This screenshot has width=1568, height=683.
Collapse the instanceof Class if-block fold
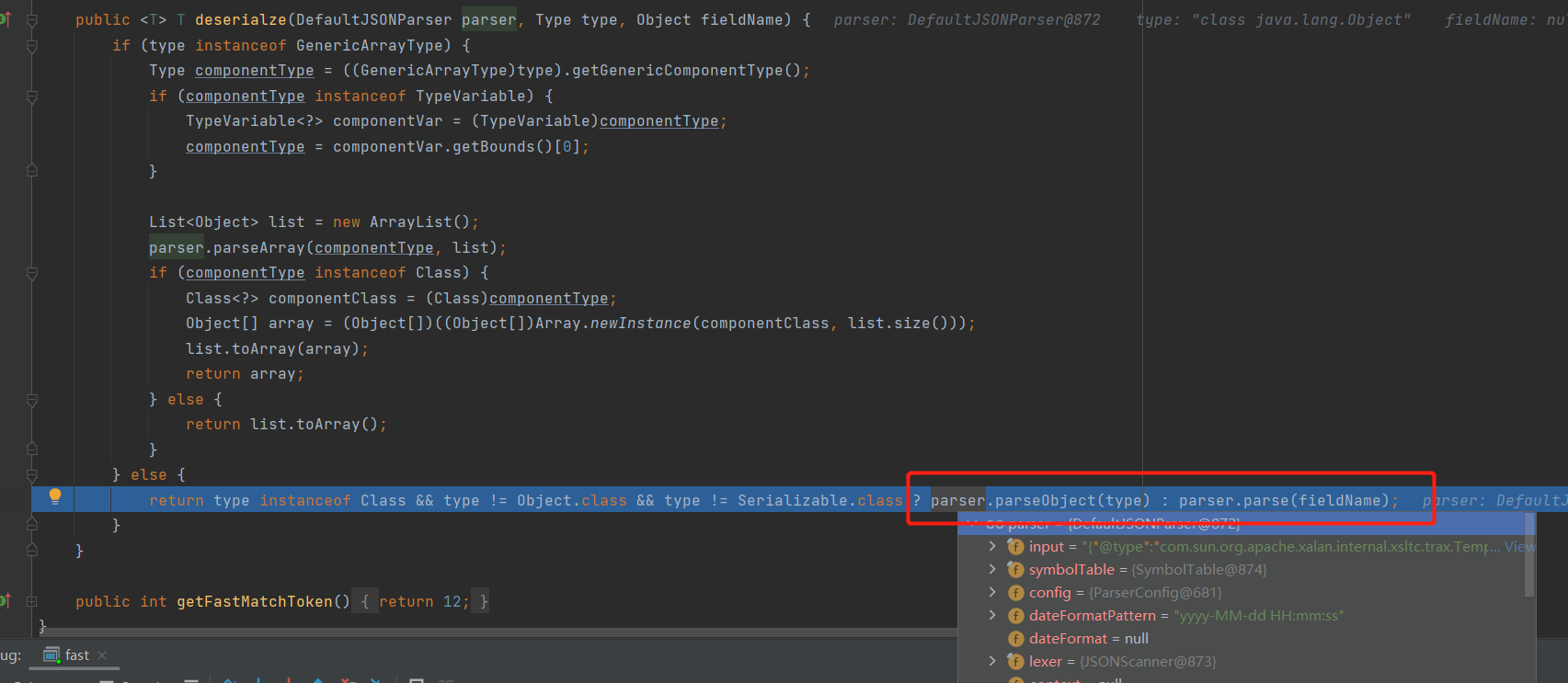[x=31, y=273]
